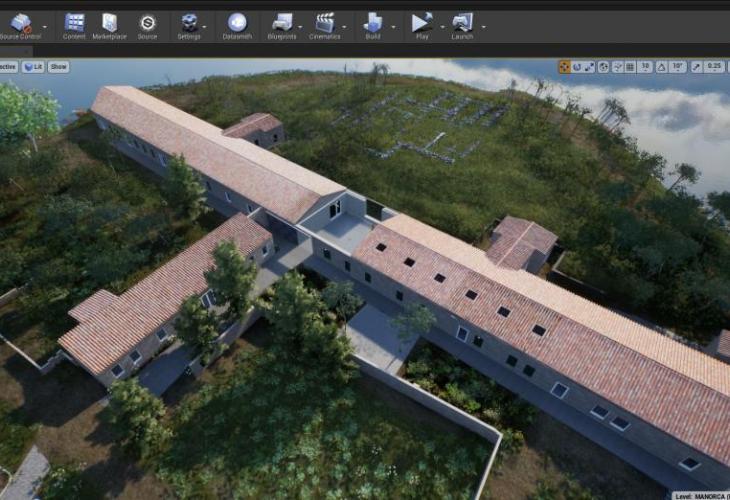The width and height of the screenshot is (730, 500).
Task: Toggle grid snapping in viewport
Action: (x=630, y=67)
